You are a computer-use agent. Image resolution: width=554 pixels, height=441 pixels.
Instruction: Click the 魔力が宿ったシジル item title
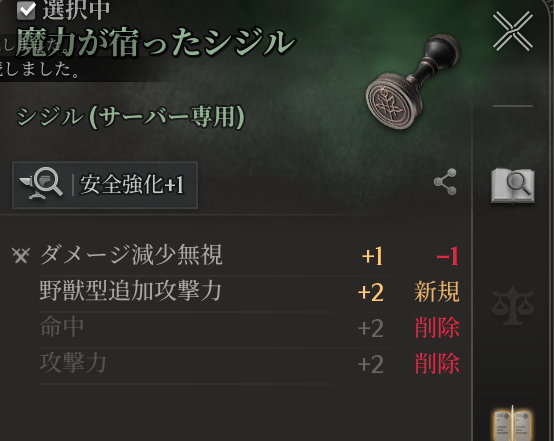(155, 42)
